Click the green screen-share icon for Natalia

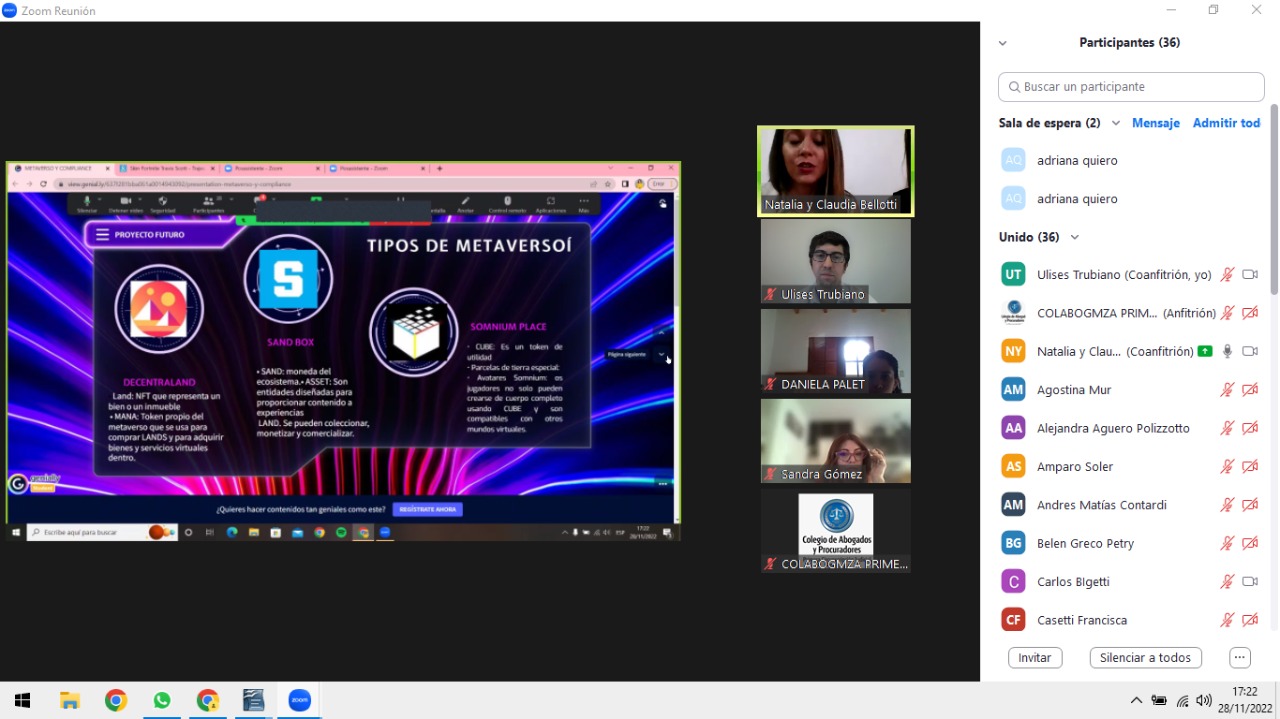[1205, 352]
